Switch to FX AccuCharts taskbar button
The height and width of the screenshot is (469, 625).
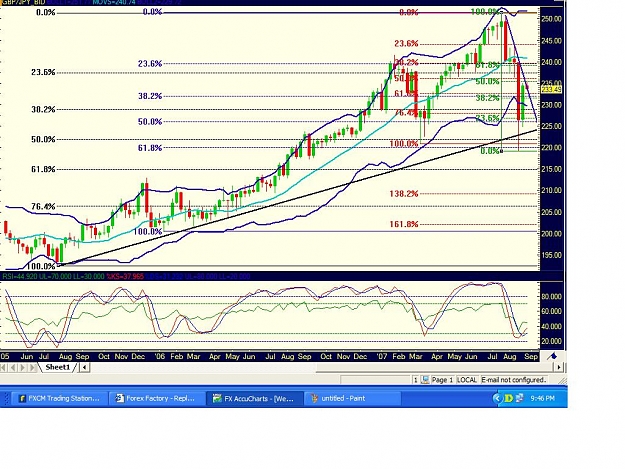tap(255, 398)
